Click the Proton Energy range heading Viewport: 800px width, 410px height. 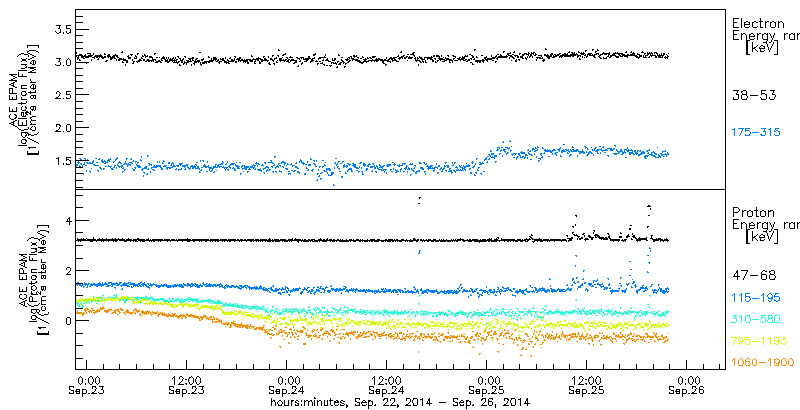(765, 224)
